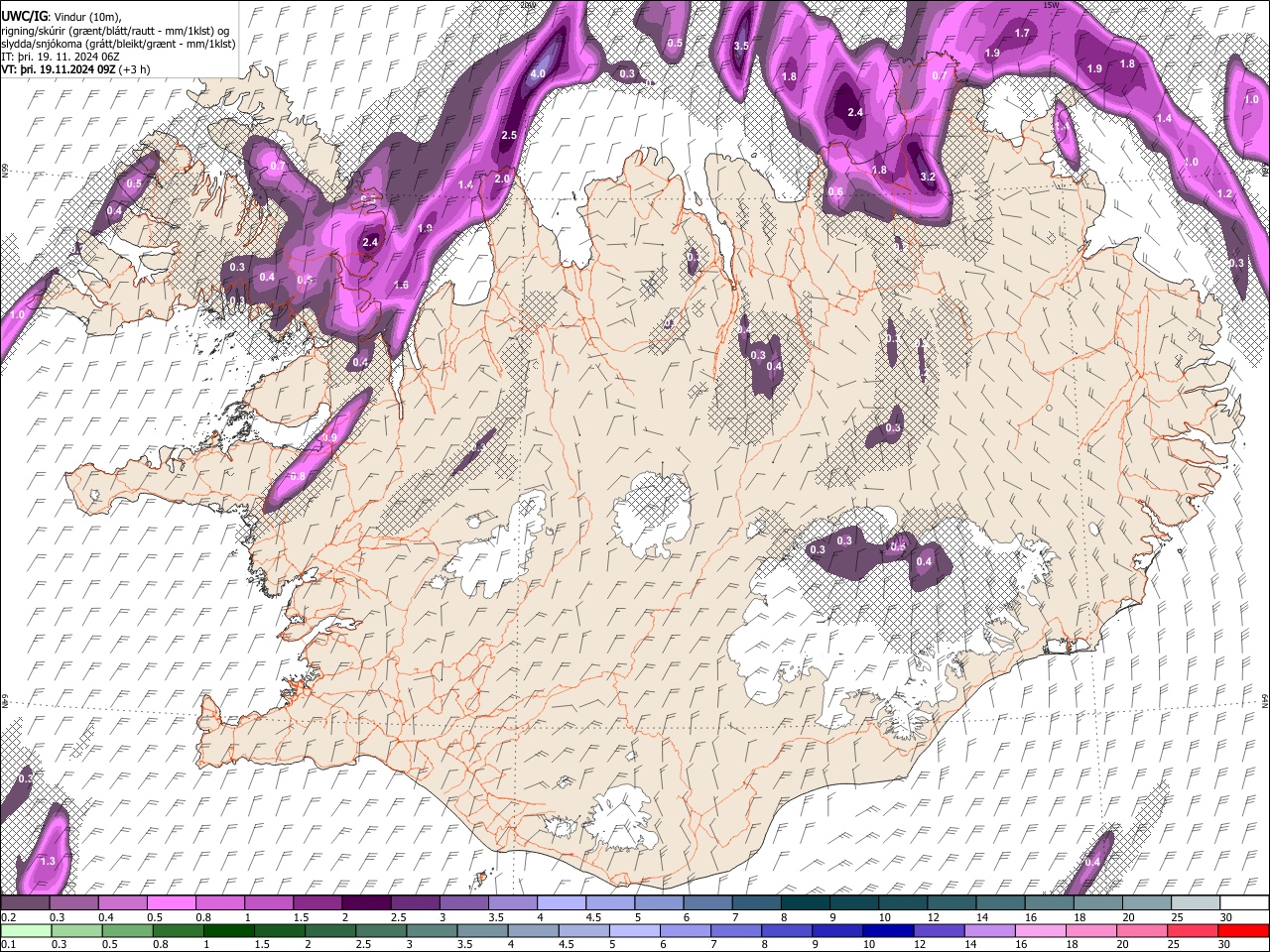
Task: Click the bold 'VT: þri. 19.11.2024 09Z (+3 h)' valid time
Action: pos(76,69)
